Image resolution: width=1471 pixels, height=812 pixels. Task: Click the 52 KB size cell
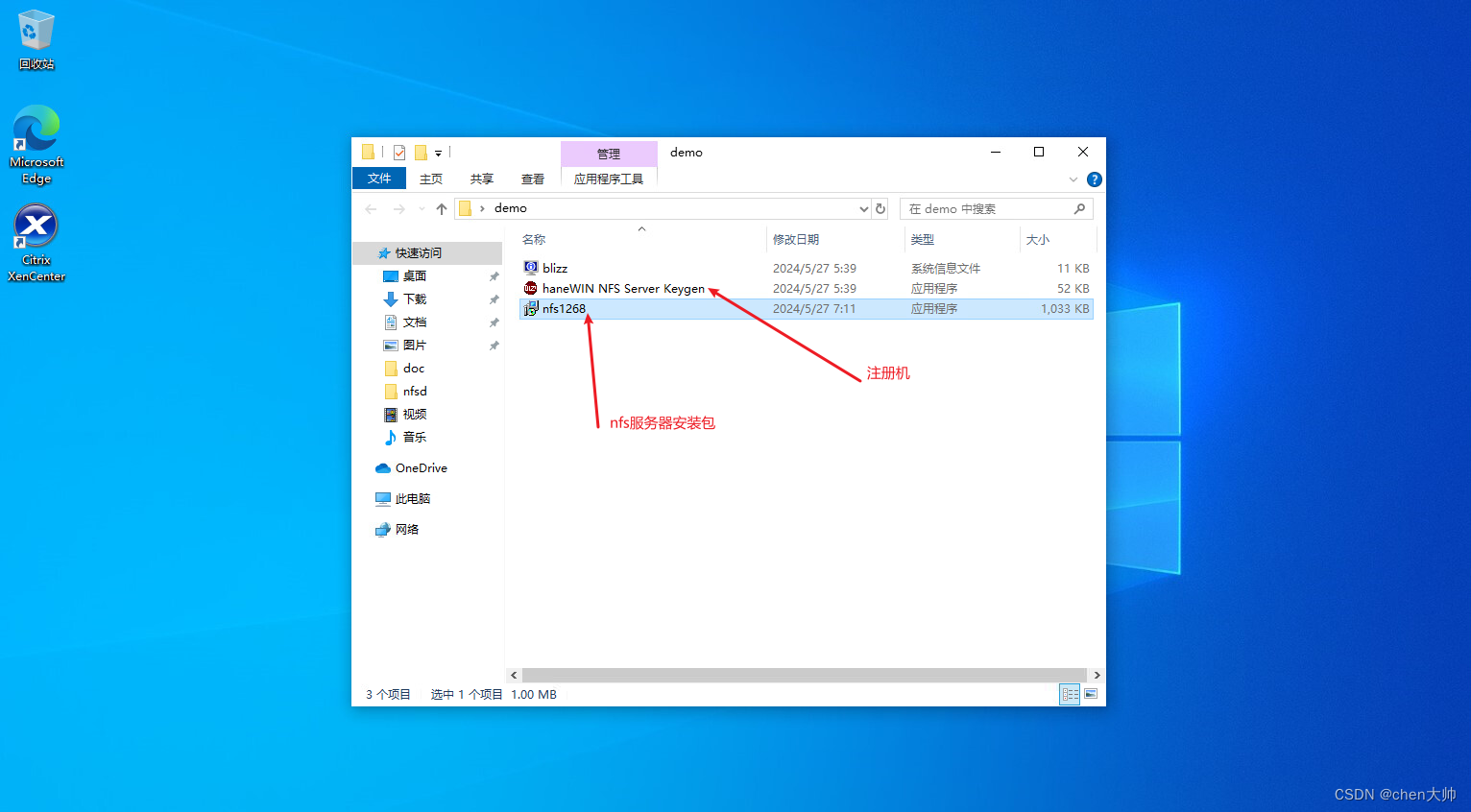(1073, 289)
